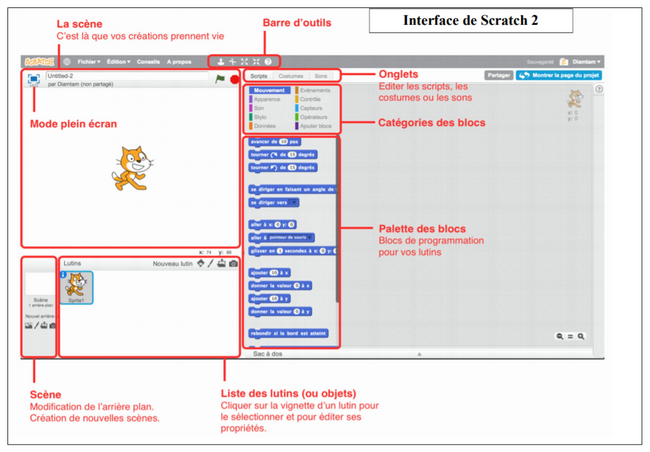
Task: Open the language globe menu
Action: tap(67, 62)
